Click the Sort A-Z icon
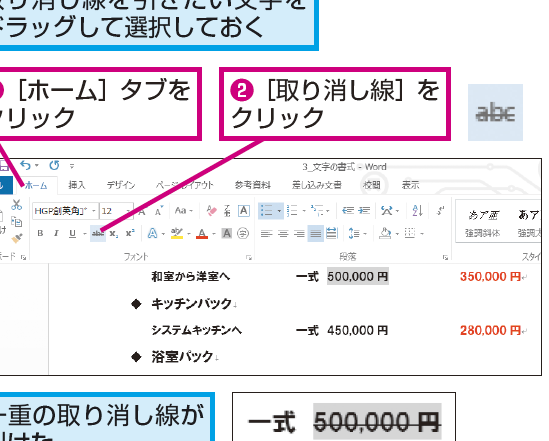This screenshot has width=549, height=441. pos(417,211)
